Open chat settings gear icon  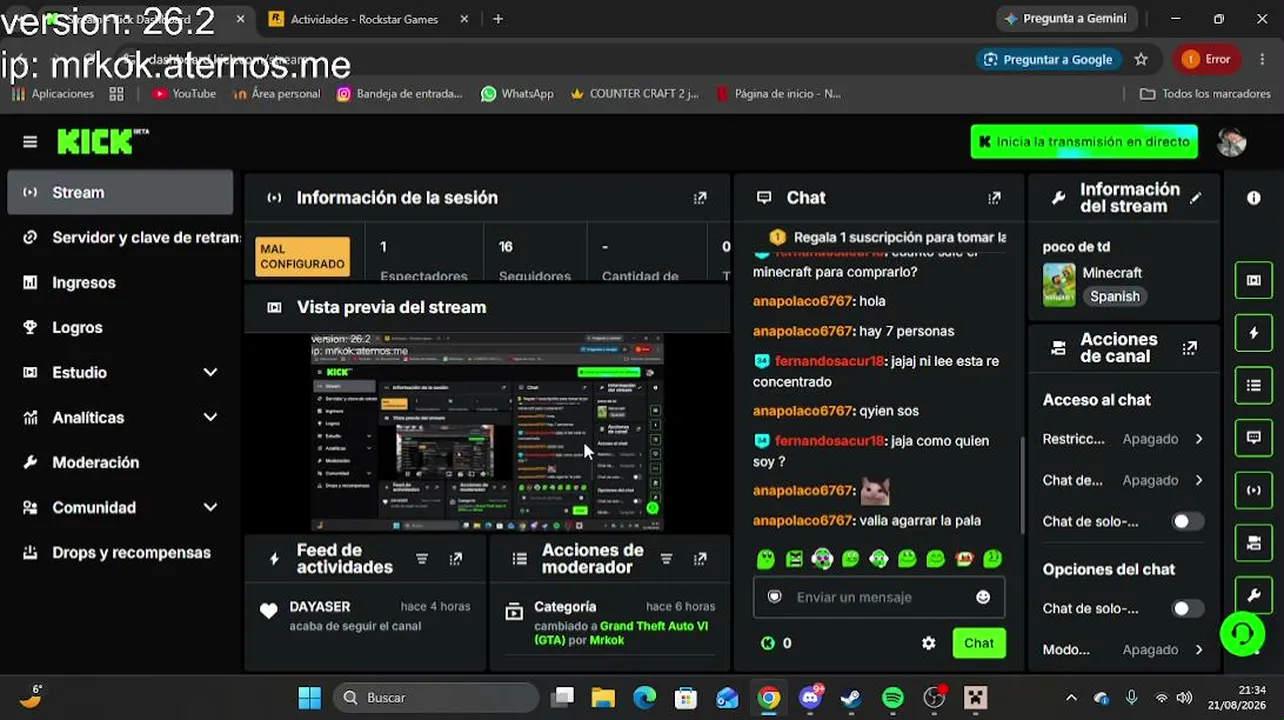[929, 643]
